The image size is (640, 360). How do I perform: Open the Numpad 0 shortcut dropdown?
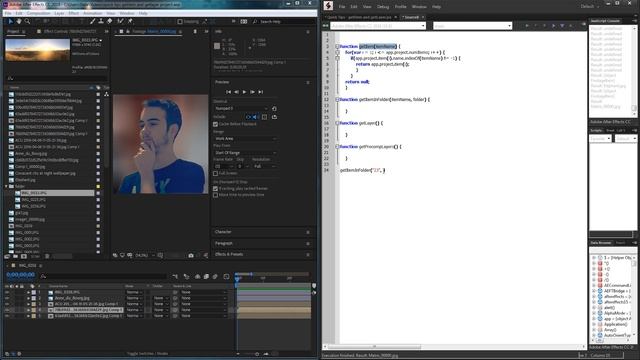pyautogui.click(x=241, y=109)
